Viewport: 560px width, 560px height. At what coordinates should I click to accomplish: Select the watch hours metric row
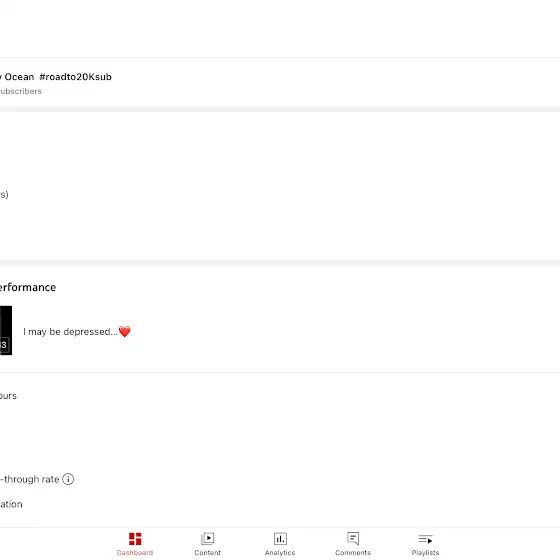(x=280, y=396)
